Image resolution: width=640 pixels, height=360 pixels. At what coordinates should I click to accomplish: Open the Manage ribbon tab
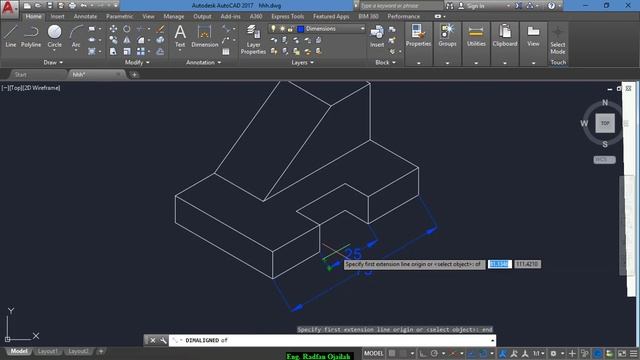174,16
